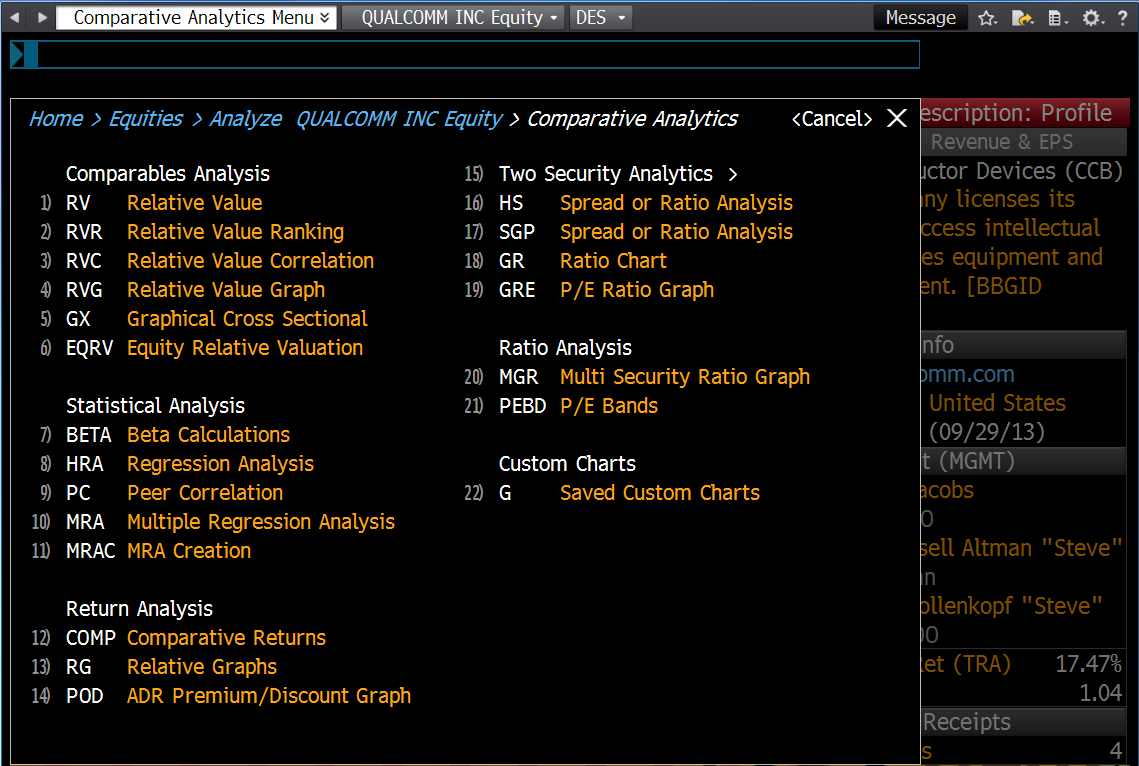Click the "Ratio Analysis" section heading
The width and height of the screenshot is (1139, 766).
coord(565,348)
